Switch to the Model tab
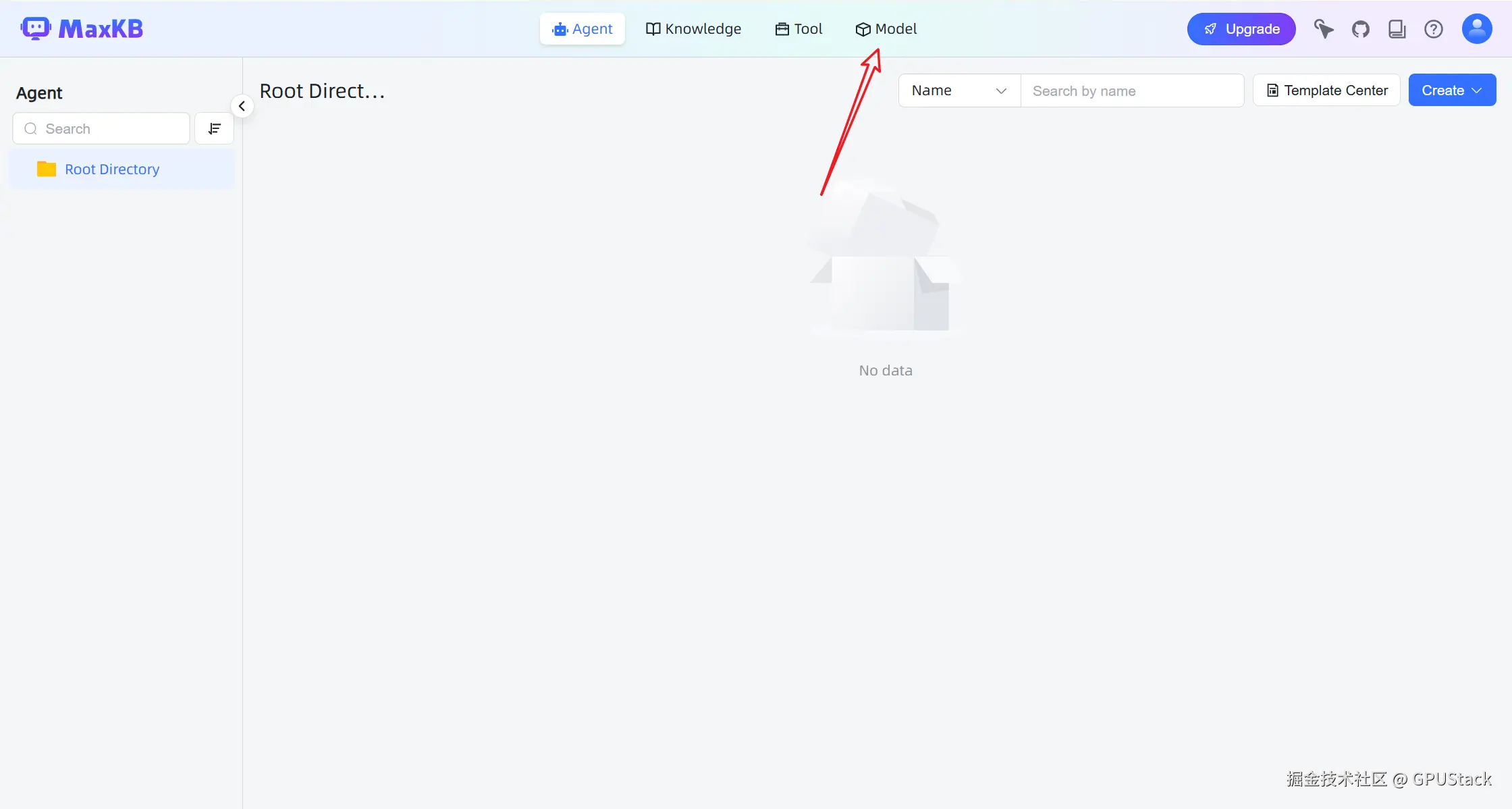Viewport: 1512px width, 809px height. 886,29
